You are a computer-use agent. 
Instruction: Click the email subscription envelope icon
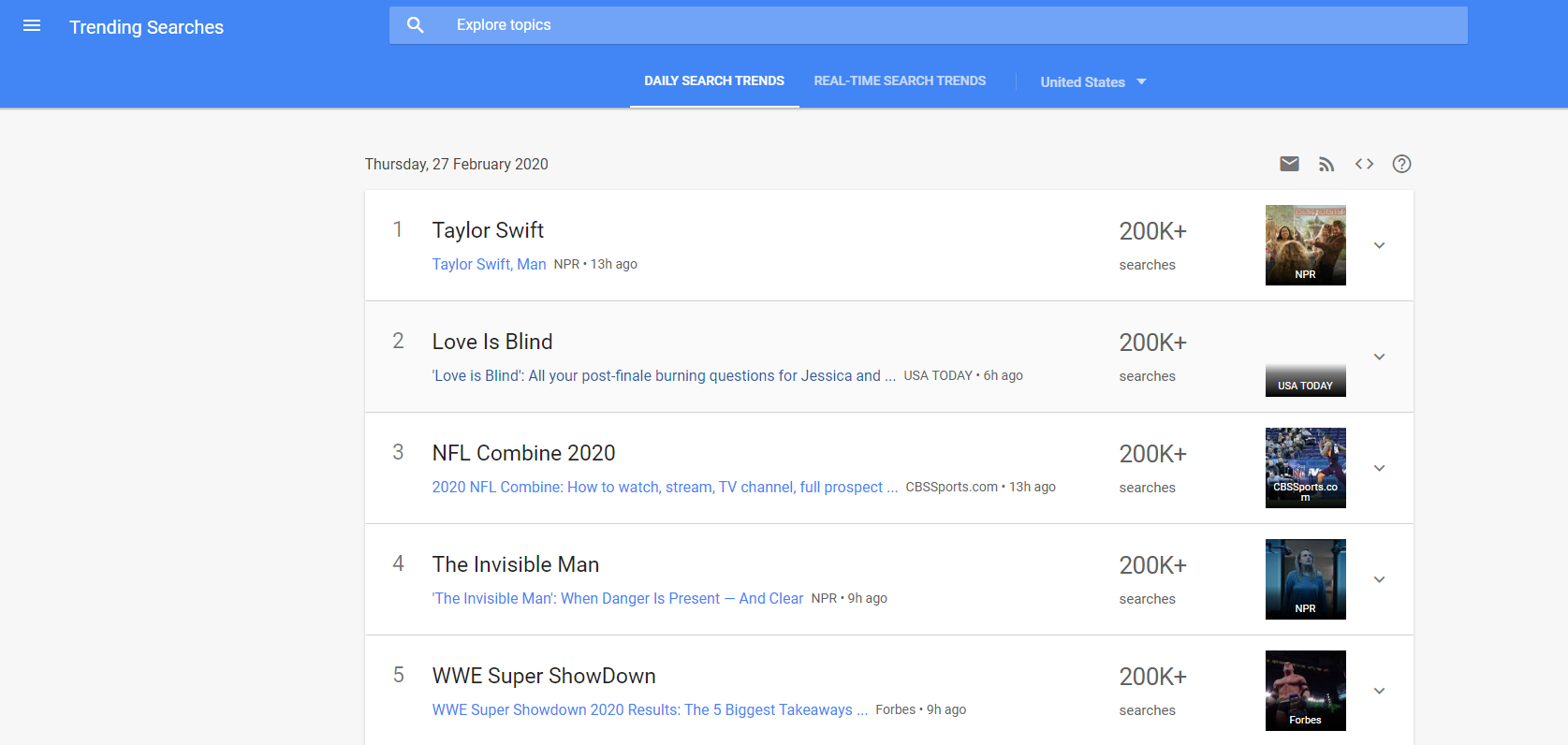[x=1289, y=164]
